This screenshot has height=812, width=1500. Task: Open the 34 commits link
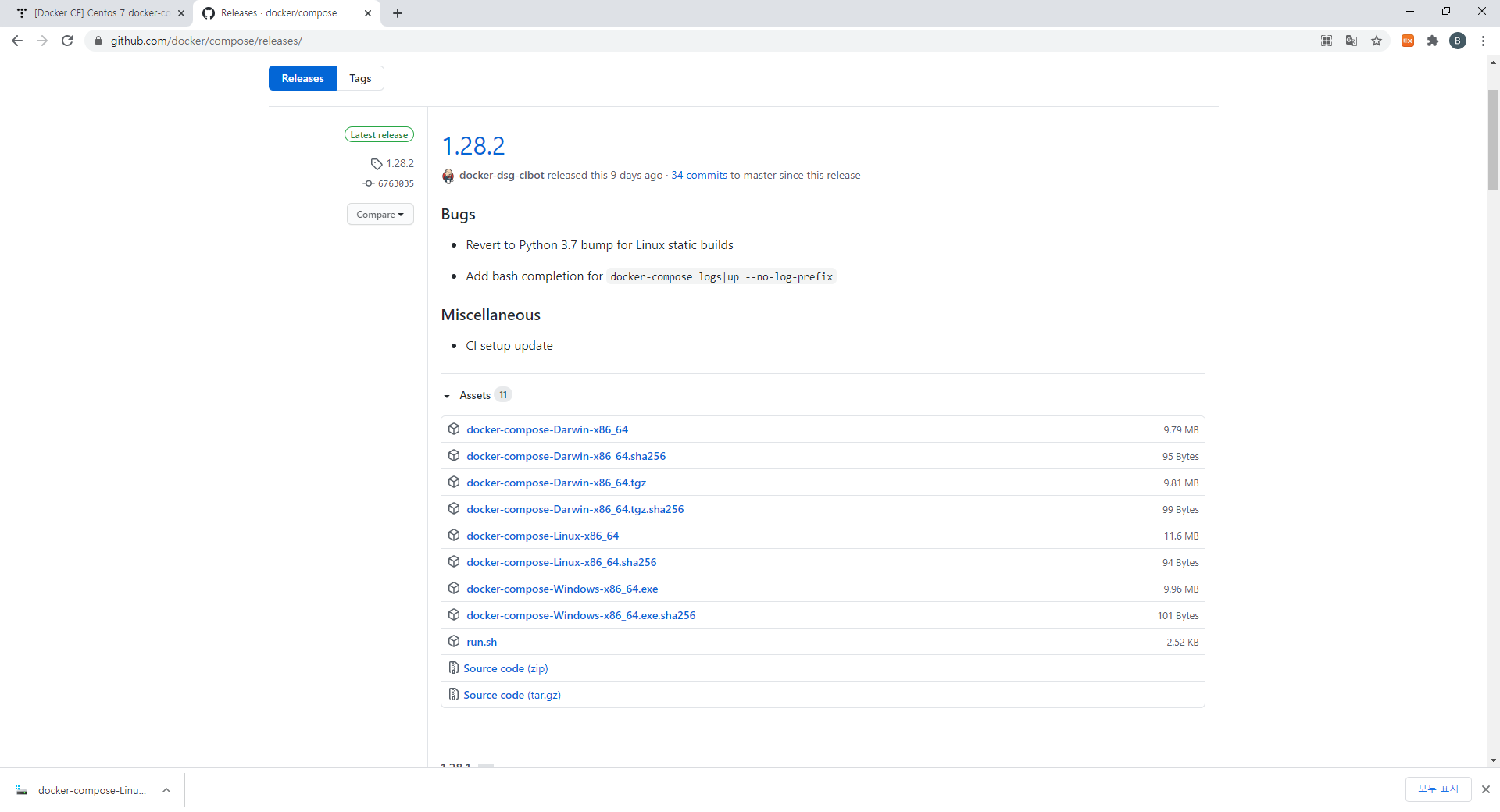[x=699, y=175]
